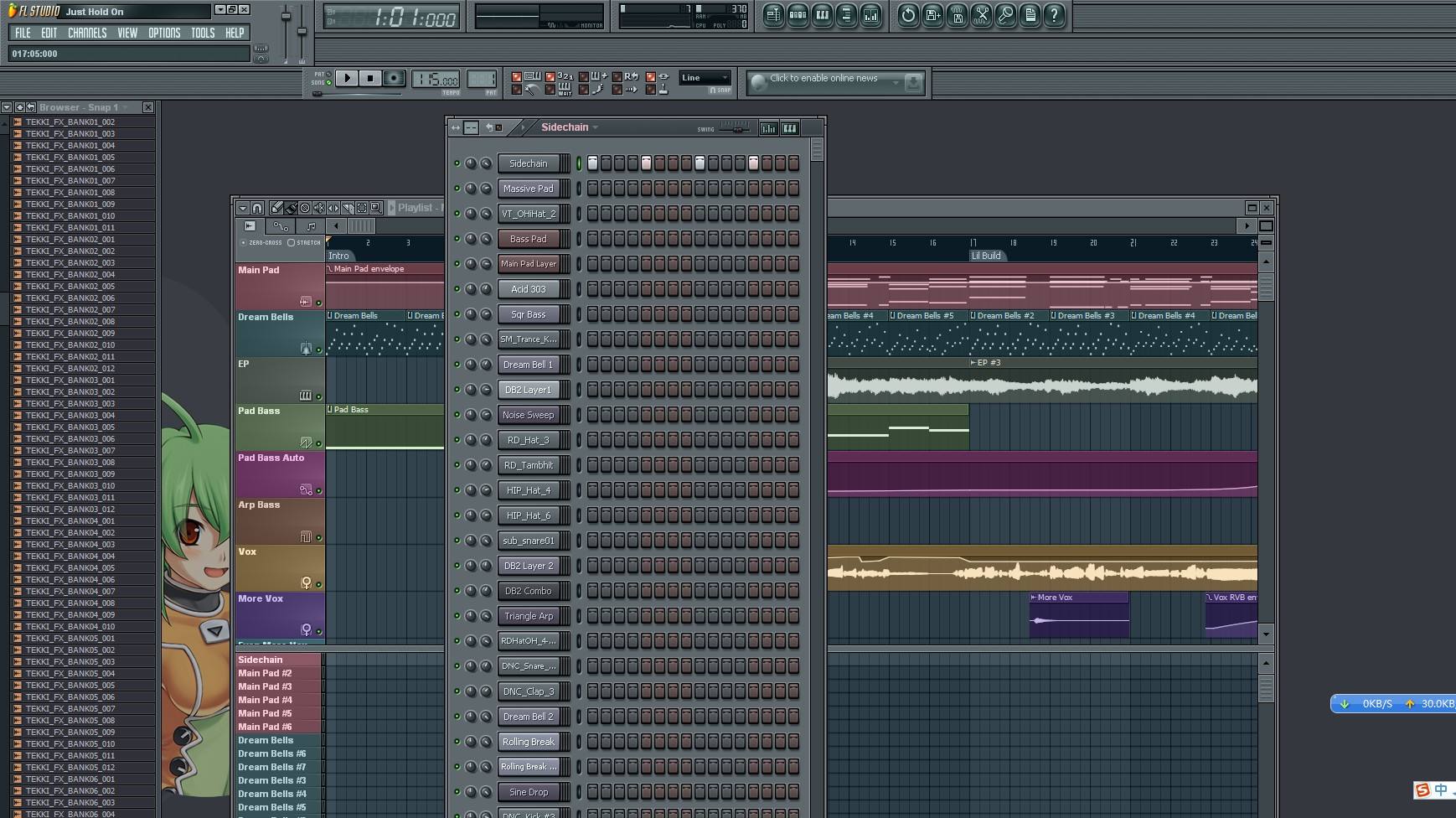The height and width of the screenshot is (818, 1456).
Task: Open the Browser Snap 1 dropdown arrow
Action: click(126, 107)
